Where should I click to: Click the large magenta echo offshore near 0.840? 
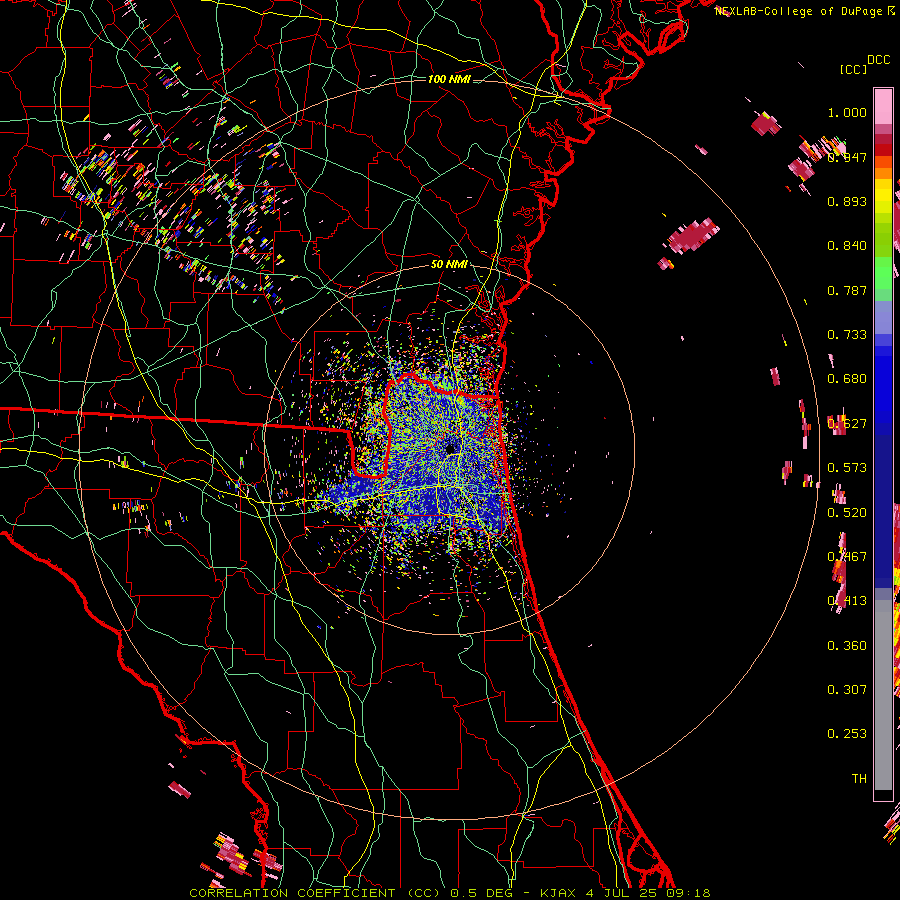[x=693, y=235]
